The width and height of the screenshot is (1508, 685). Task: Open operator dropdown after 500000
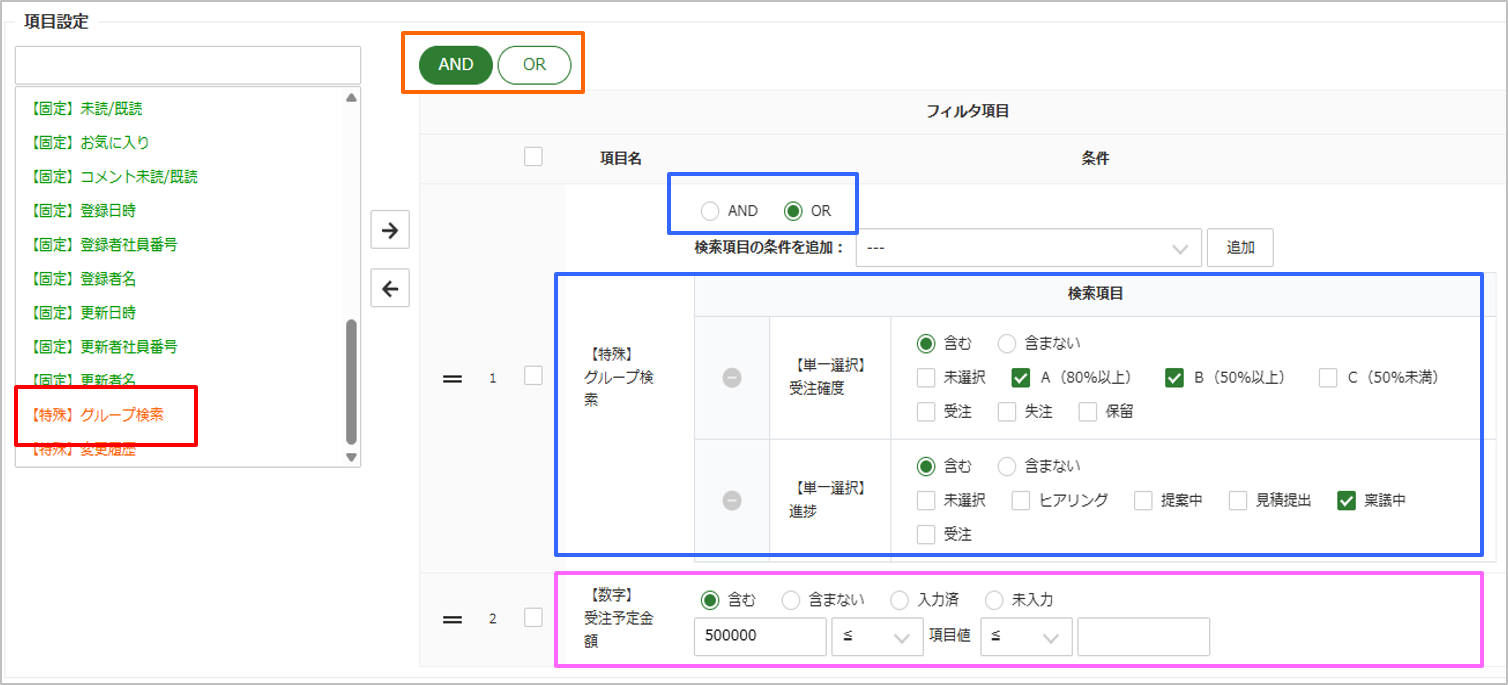877,637
